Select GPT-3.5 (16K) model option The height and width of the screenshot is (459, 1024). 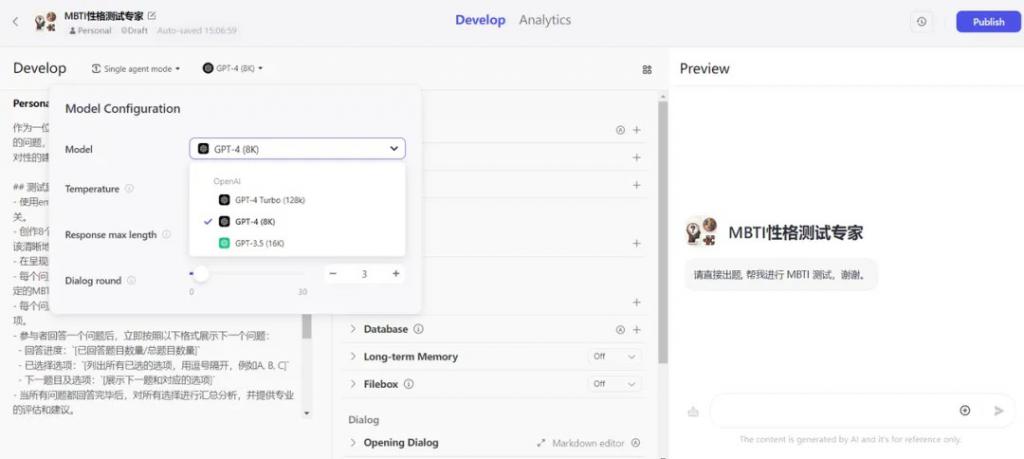[x=262, y=242]
